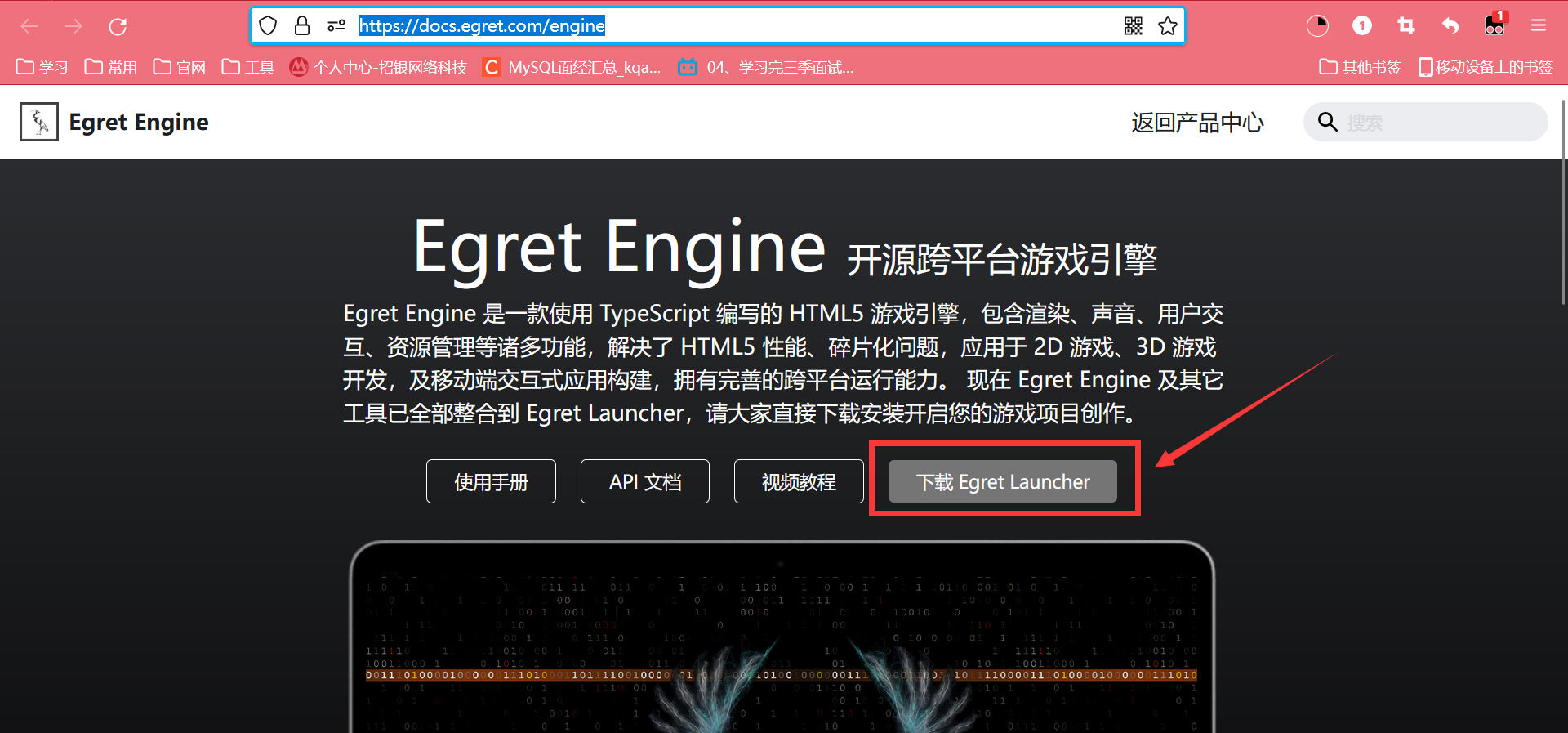Show the QR code for this page
Viewport: 1568px width, 733px height.
pos(1134,26)
